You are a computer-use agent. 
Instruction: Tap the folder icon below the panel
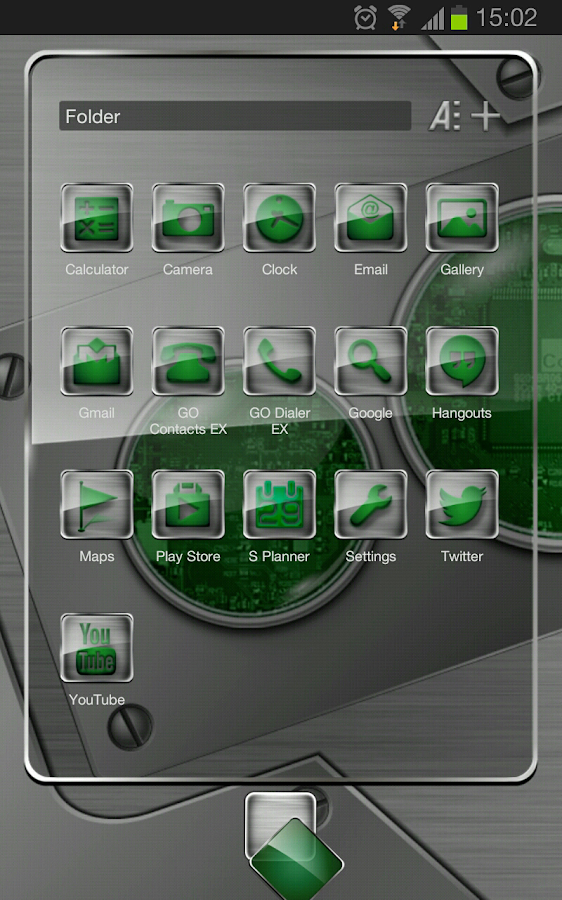point(293,844)
